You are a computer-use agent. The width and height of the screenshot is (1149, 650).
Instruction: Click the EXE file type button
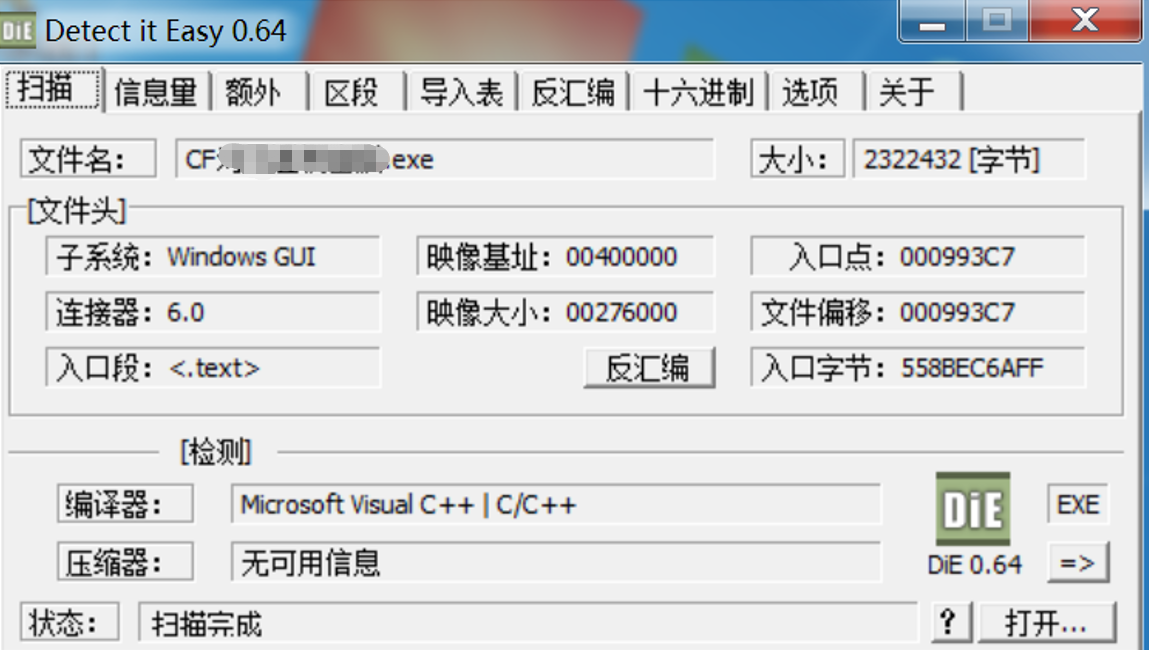pos(1078,504)
